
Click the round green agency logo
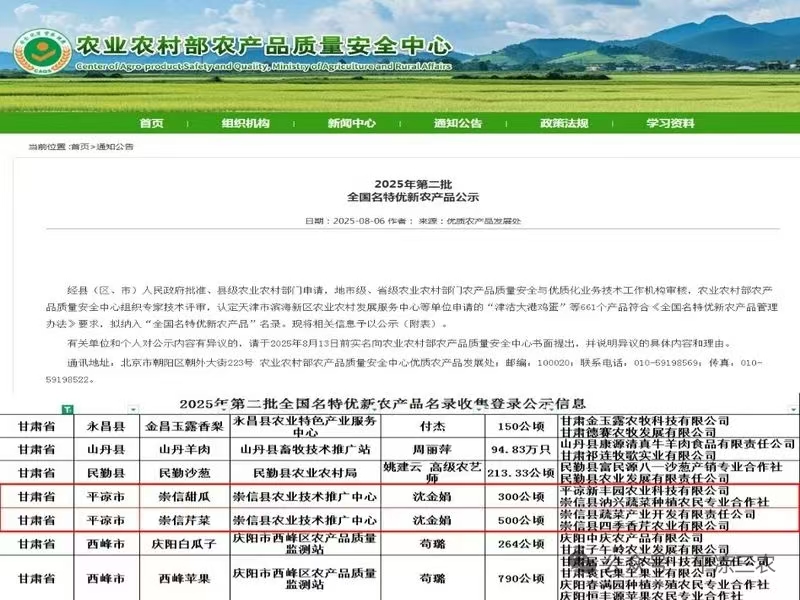click(42, 52)
